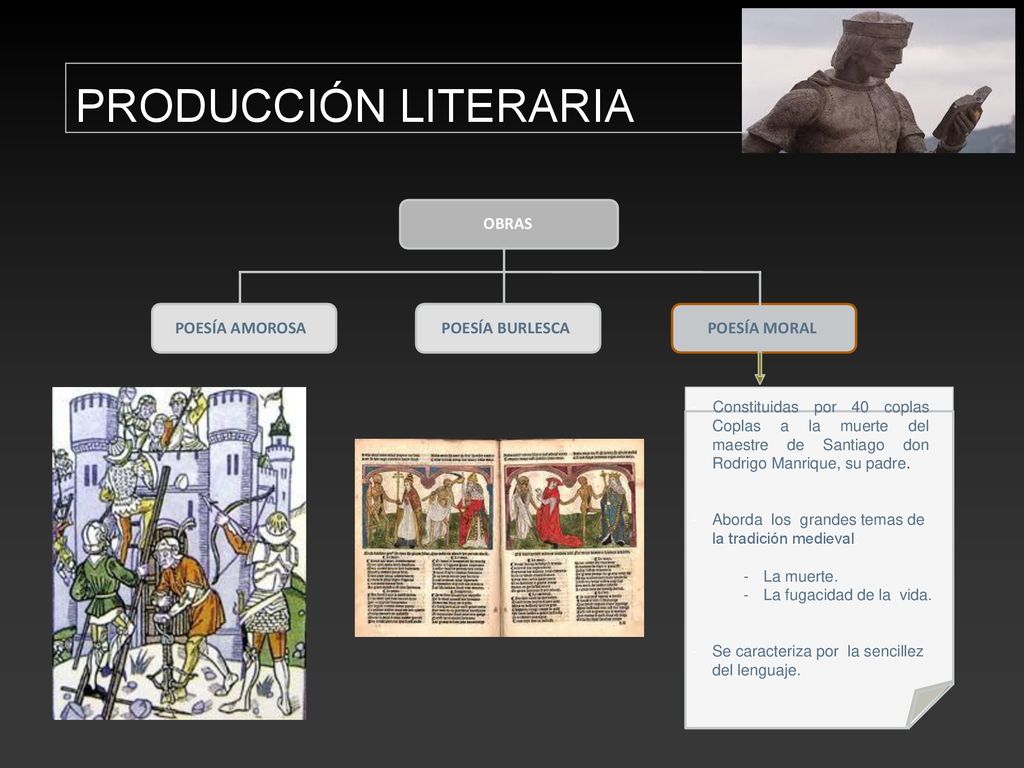Click the PRODUCCIÓN LITERARIA title text

coord(355,105)
